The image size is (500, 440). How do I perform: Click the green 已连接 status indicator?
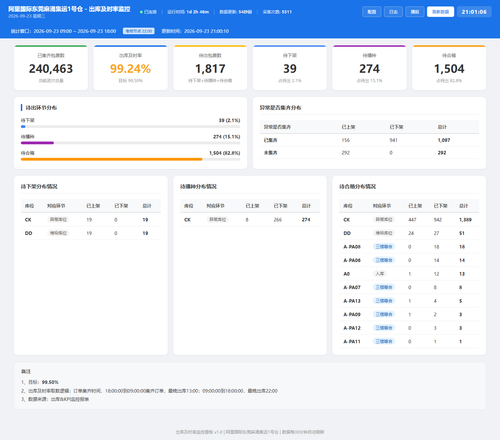148,12
